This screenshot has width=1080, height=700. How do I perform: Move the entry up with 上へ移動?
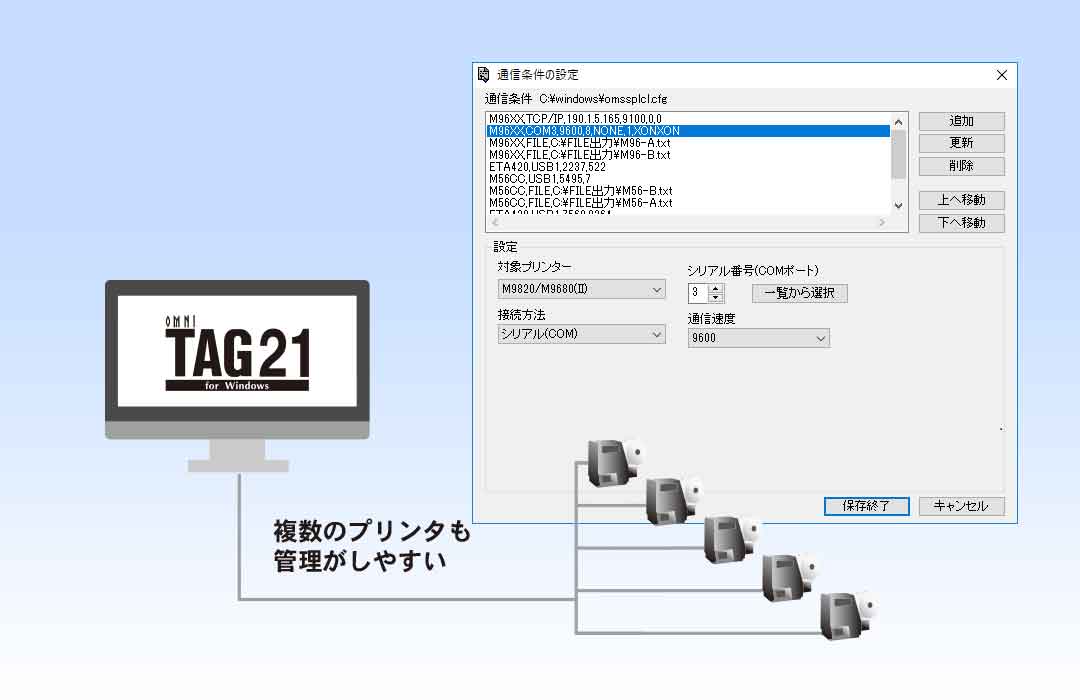pyautogui.click(x=962, y=200)
